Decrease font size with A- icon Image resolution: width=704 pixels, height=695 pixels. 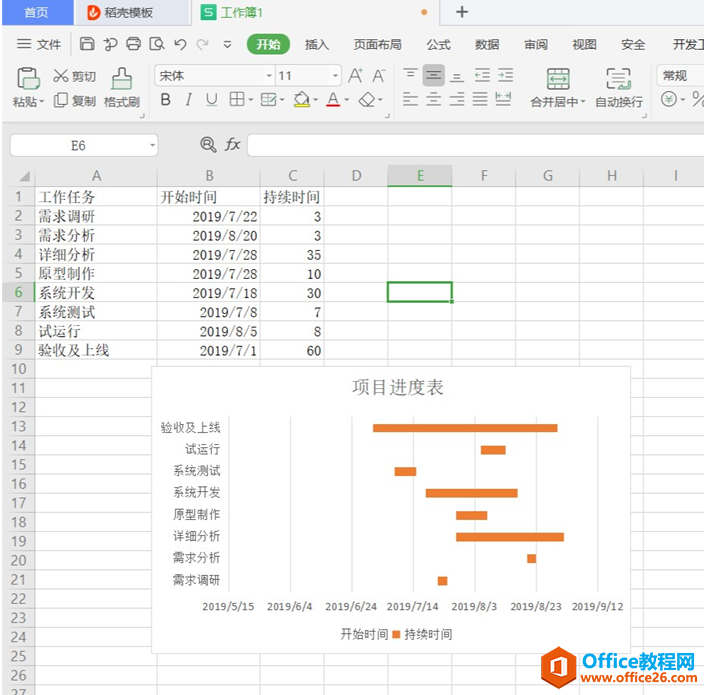click(378, 75)
